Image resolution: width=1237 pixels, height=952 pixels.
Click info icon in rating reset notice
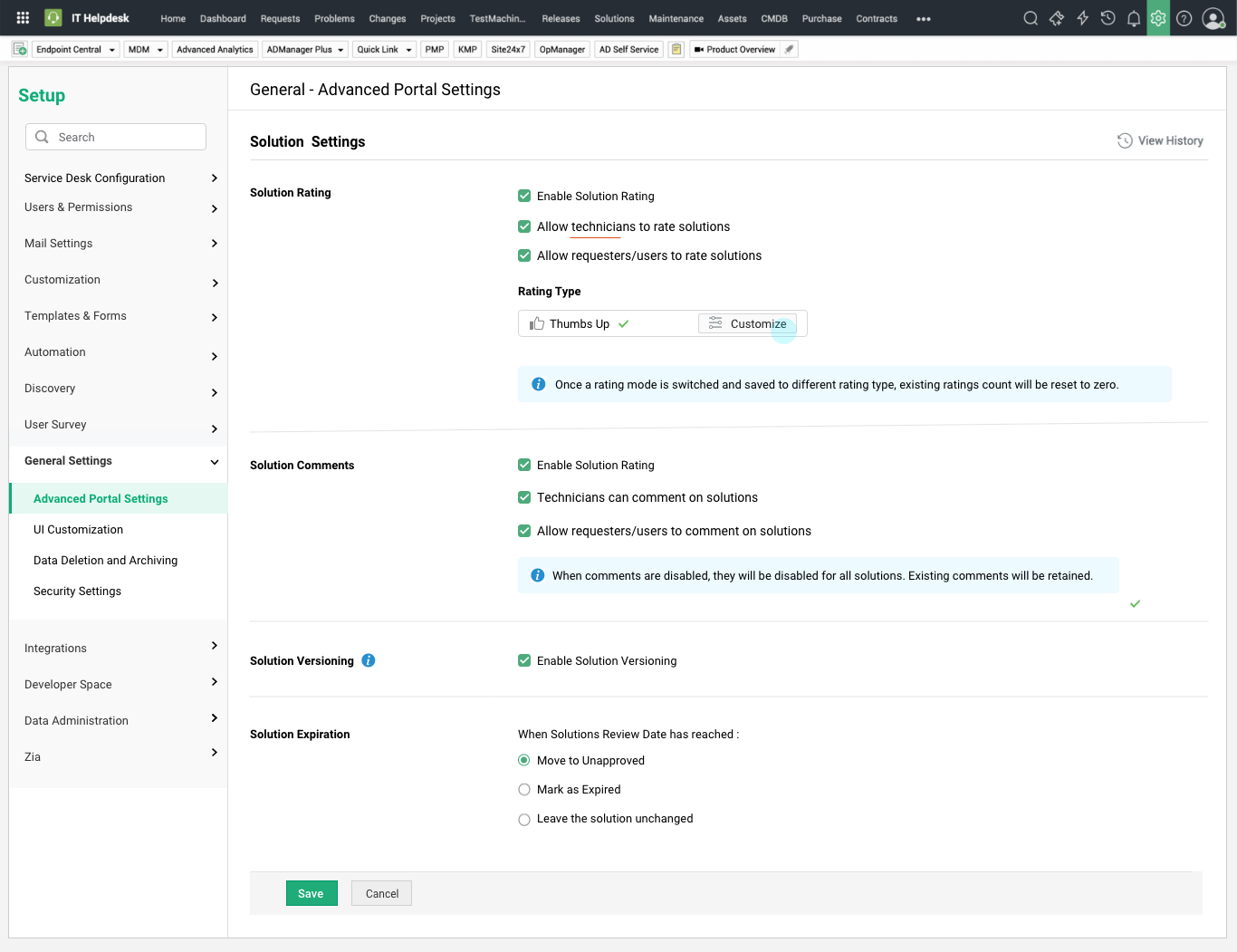click(x=538, y=384)
